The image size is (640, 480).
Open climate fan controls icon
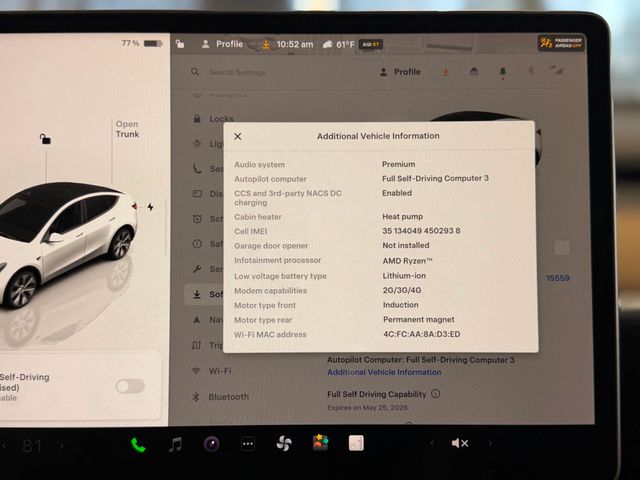pyautogui.click(x=284, y=443)
